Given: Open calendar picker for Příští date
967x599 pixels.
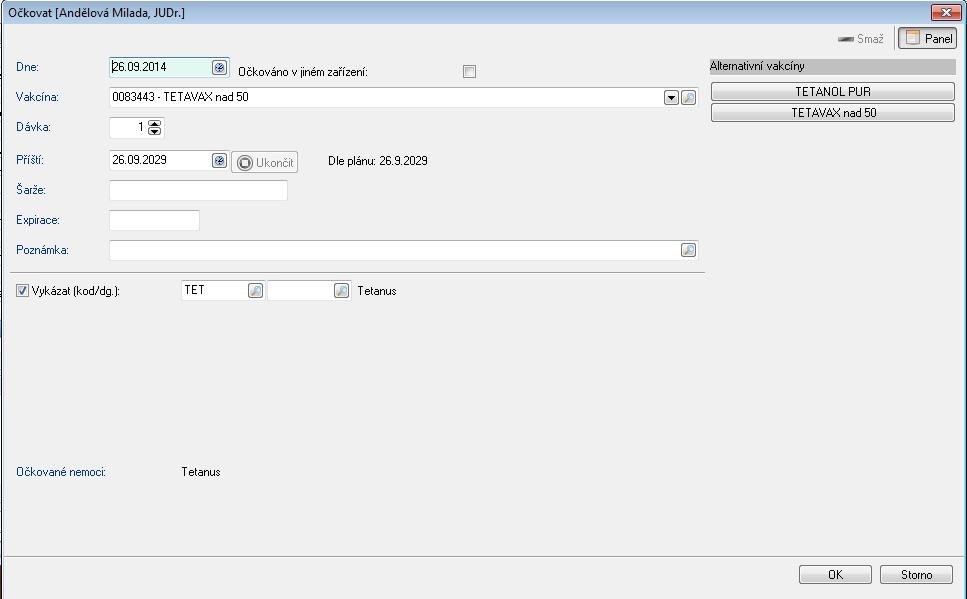Looking at the screenshot, I should point(220,160).
